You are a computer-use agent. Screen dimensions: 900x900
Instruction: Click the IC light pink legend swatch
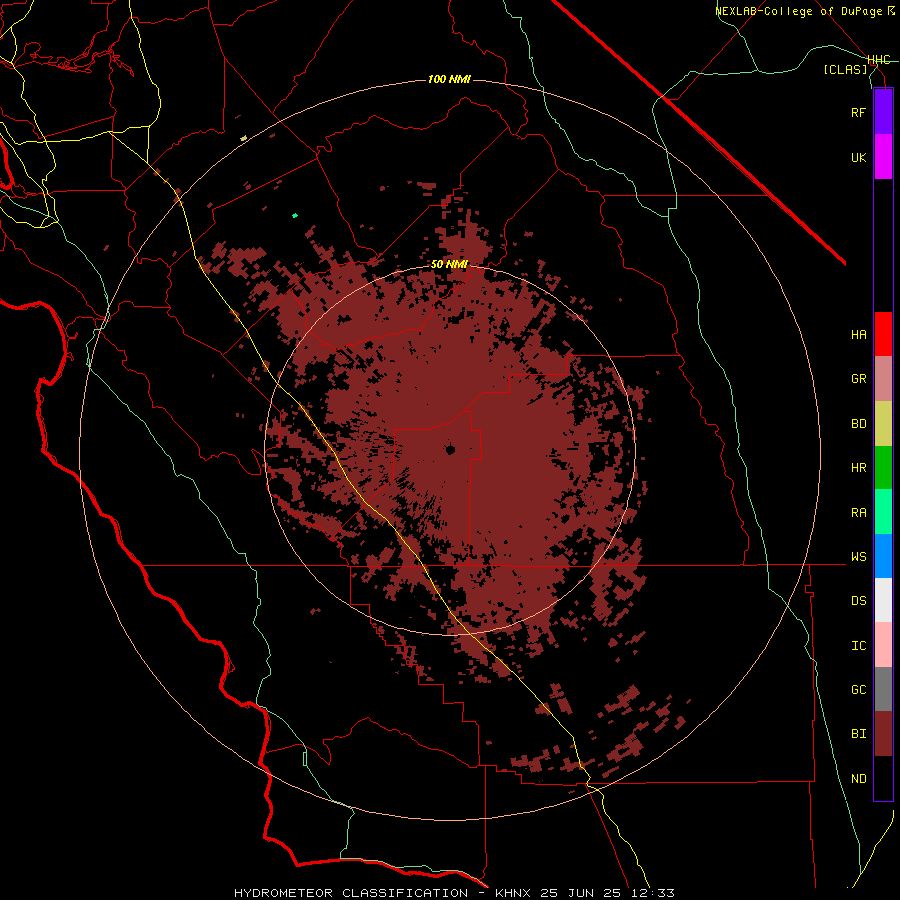(x=883, y=645)
